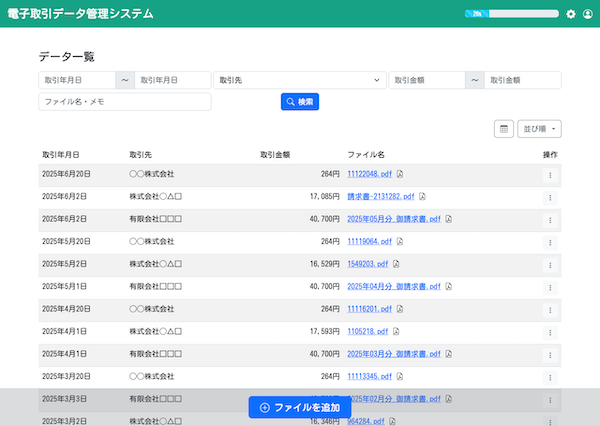Open the user account icon
The image size is (600, 426).
pos(587,14)
